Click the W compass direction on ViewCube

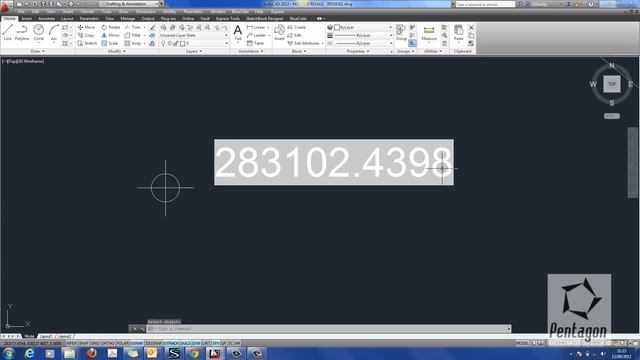point(593,84)
